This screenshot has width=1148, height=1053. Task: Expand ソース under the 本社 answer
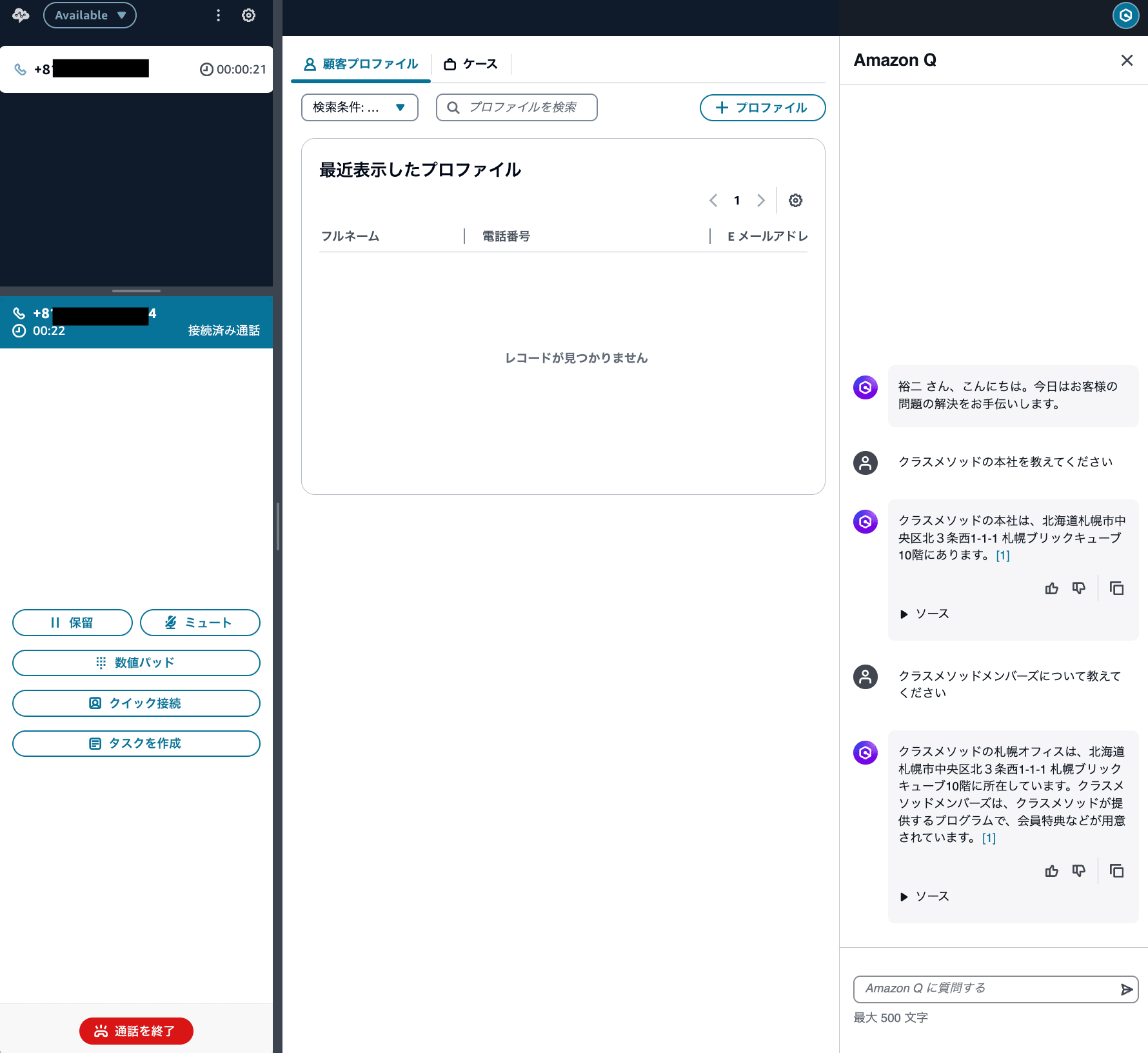[924, 614]
